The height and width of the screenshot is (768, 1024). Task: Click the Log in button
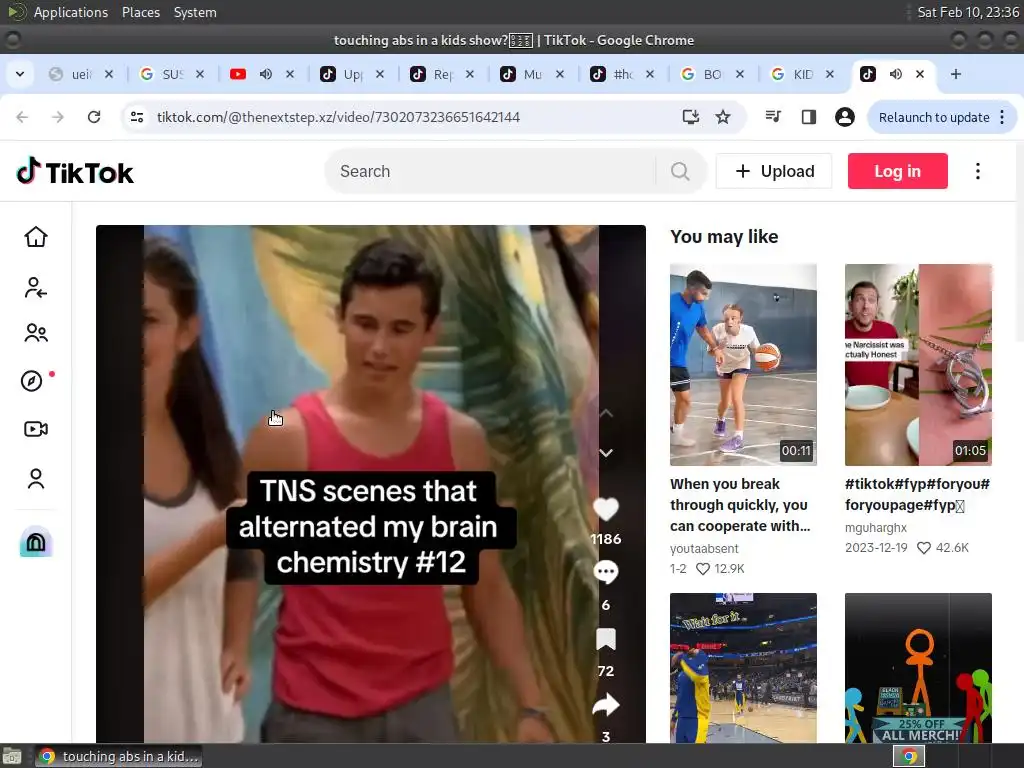coord(897,171)
